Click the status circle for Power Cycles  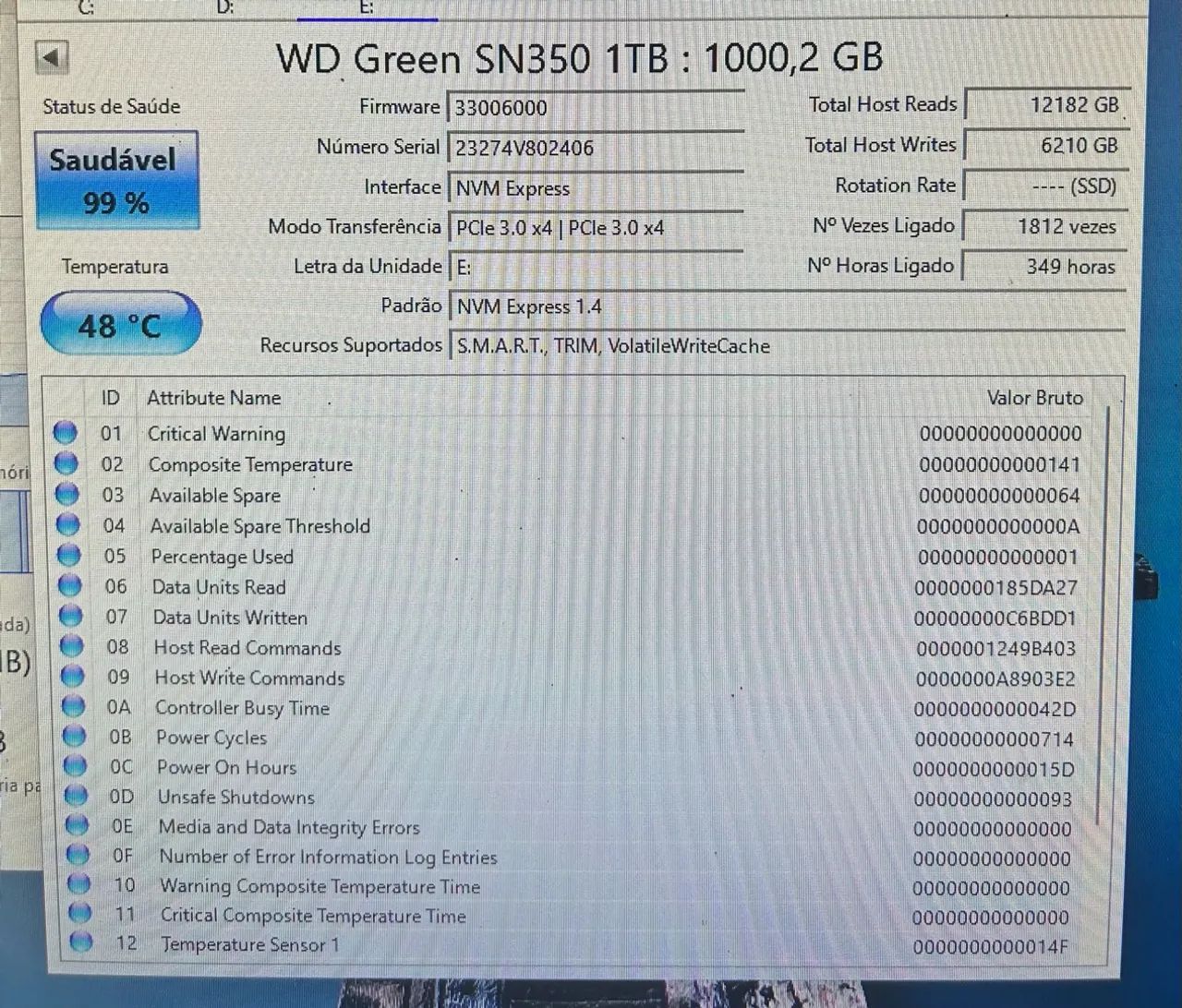click(75, 737)
